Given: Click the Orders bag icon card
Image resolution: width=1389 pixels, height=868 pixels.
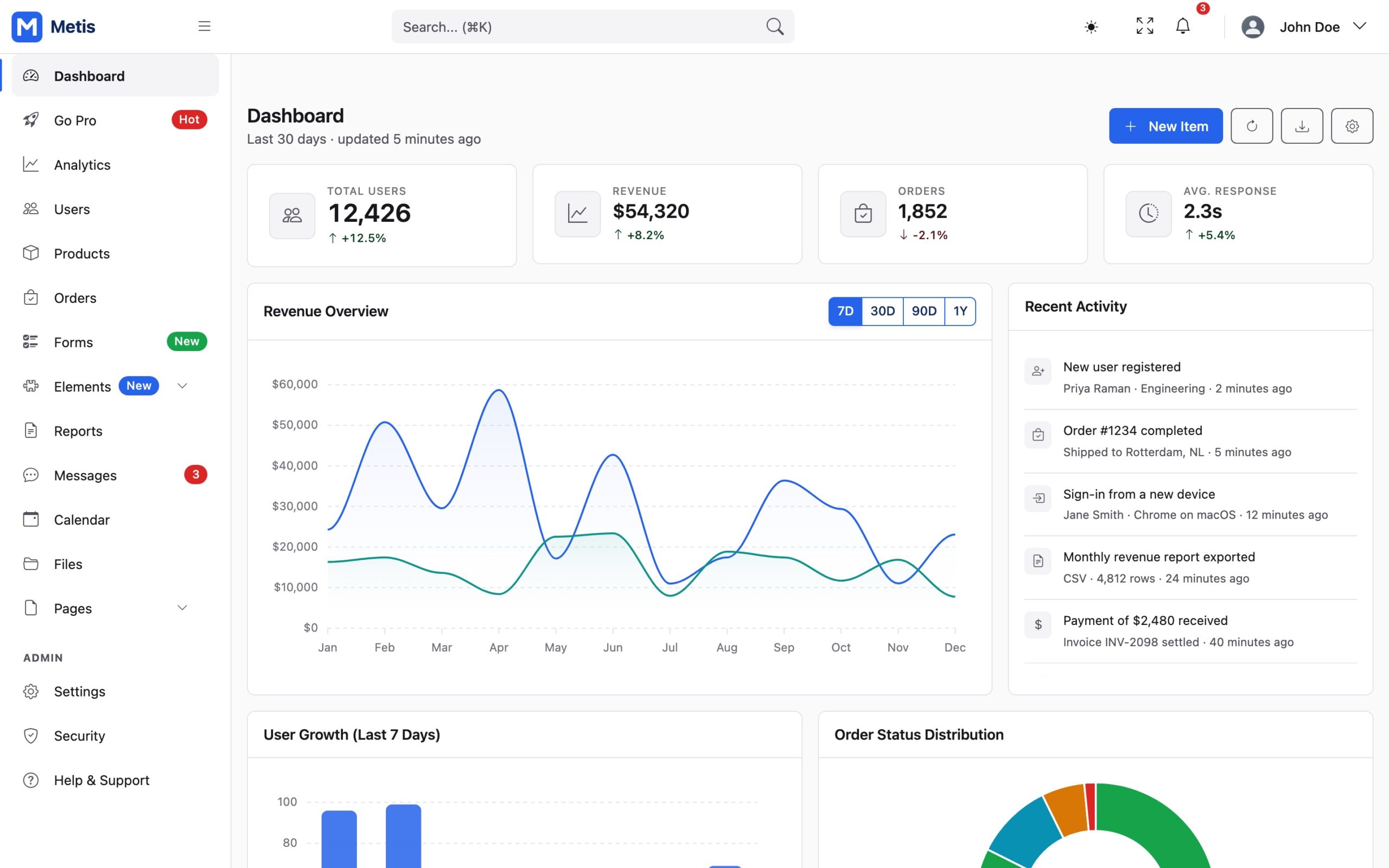Looking at the screenshot, I should tap(863, 214).
